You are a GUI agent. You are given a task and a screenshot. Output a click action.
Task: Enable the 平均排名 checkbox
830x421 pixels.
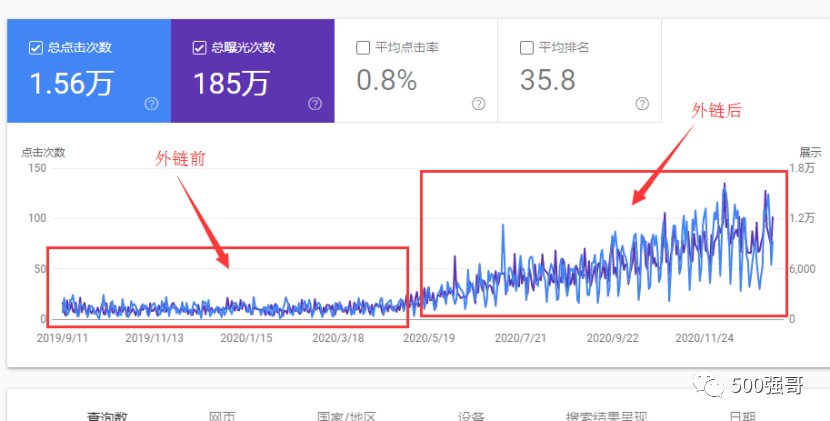[527, 47]
